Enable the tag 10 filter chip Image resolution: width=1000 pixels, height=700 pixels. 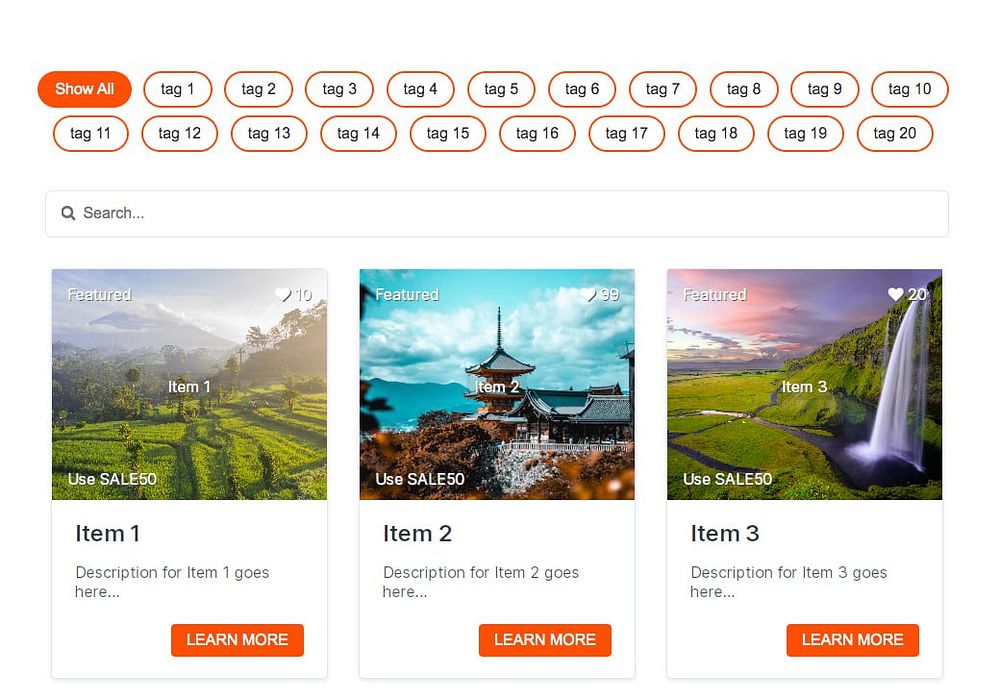coord(909,89)
